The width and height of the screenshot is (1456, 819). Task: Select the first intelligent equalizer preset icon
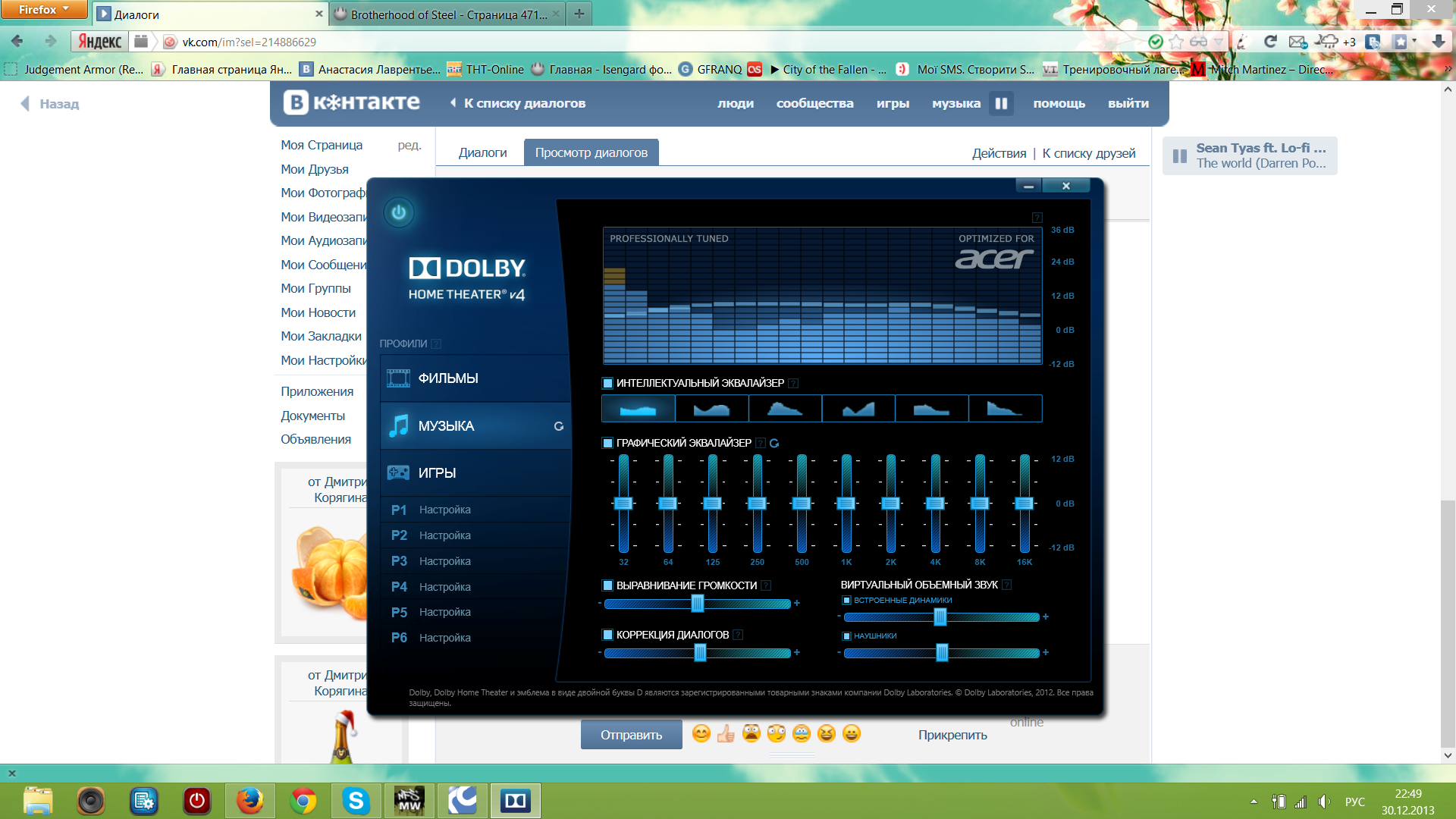coord(638,409)
